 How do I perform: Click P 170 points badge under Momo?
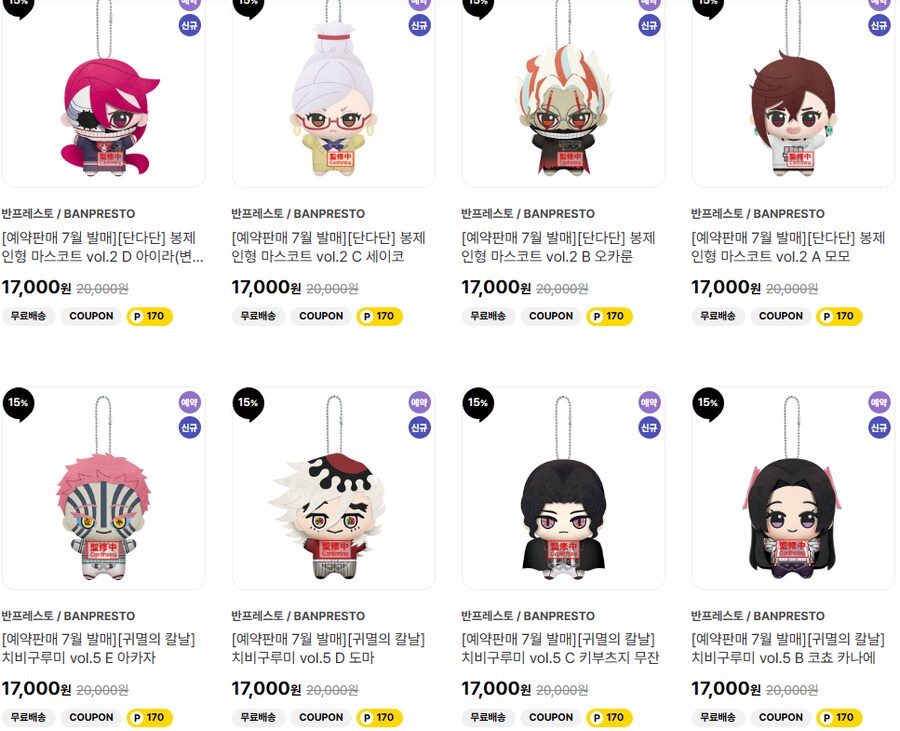839,316
